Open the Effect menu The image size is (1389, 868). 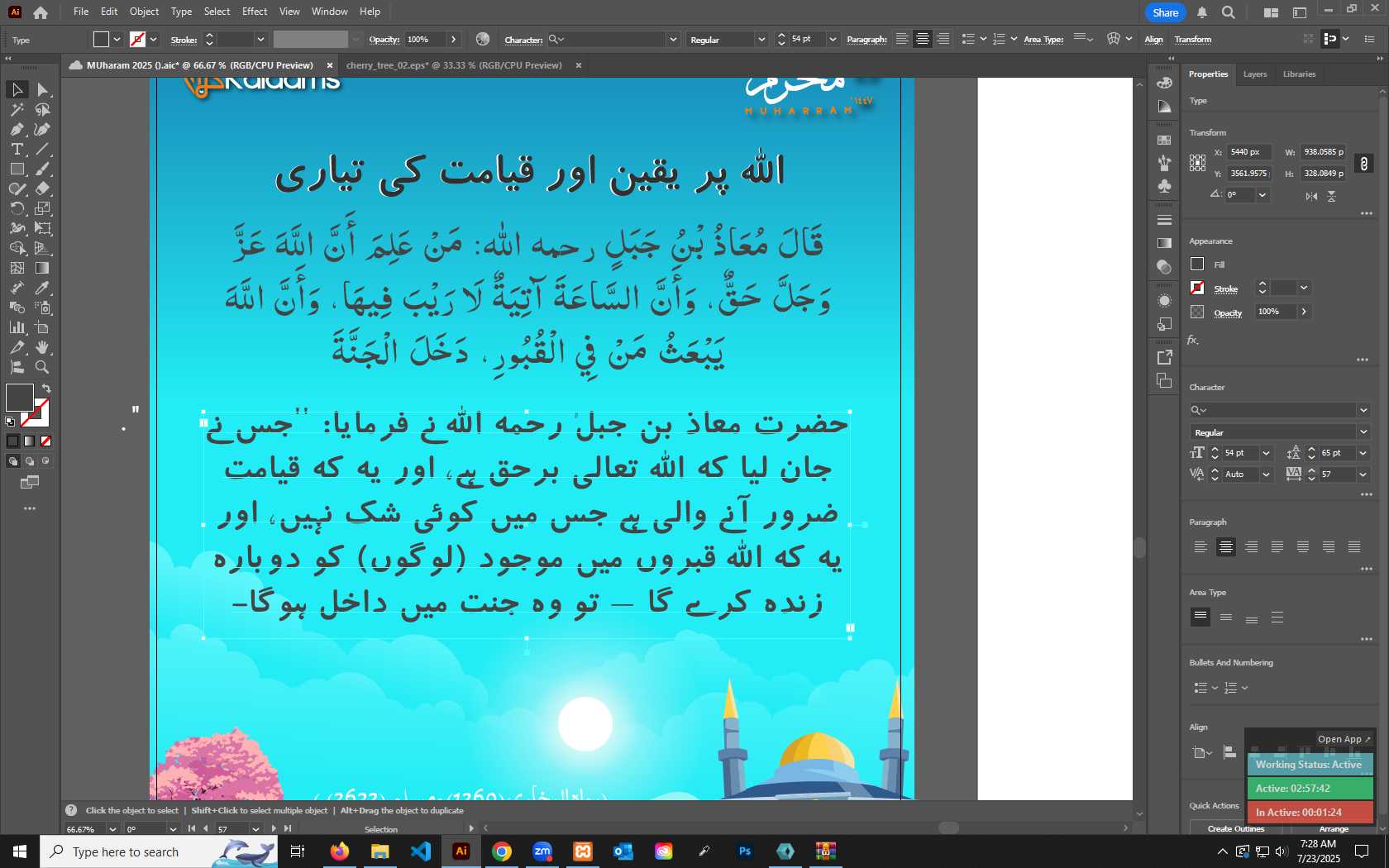coord(255,12)
